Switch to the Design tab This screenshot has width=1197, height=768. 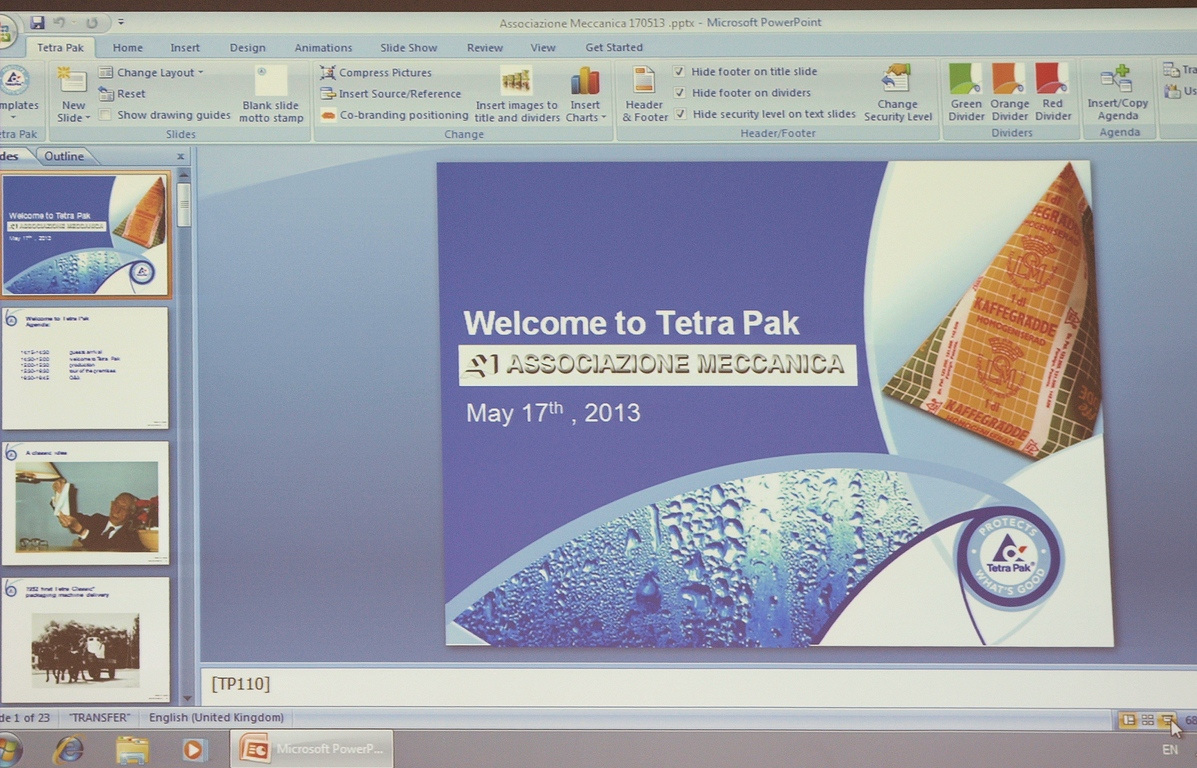pyautogui.click(x=247, y=47)
